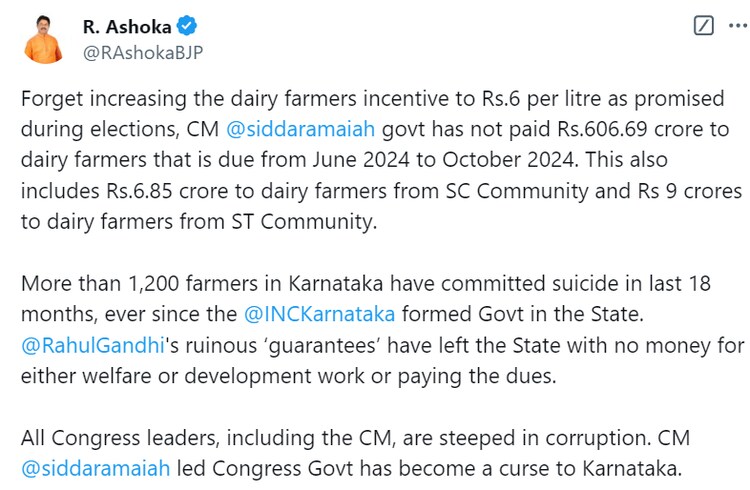Screen dimensions: 750x490
Task: Click the R. Ashoka display name
Action: [127, 27]
